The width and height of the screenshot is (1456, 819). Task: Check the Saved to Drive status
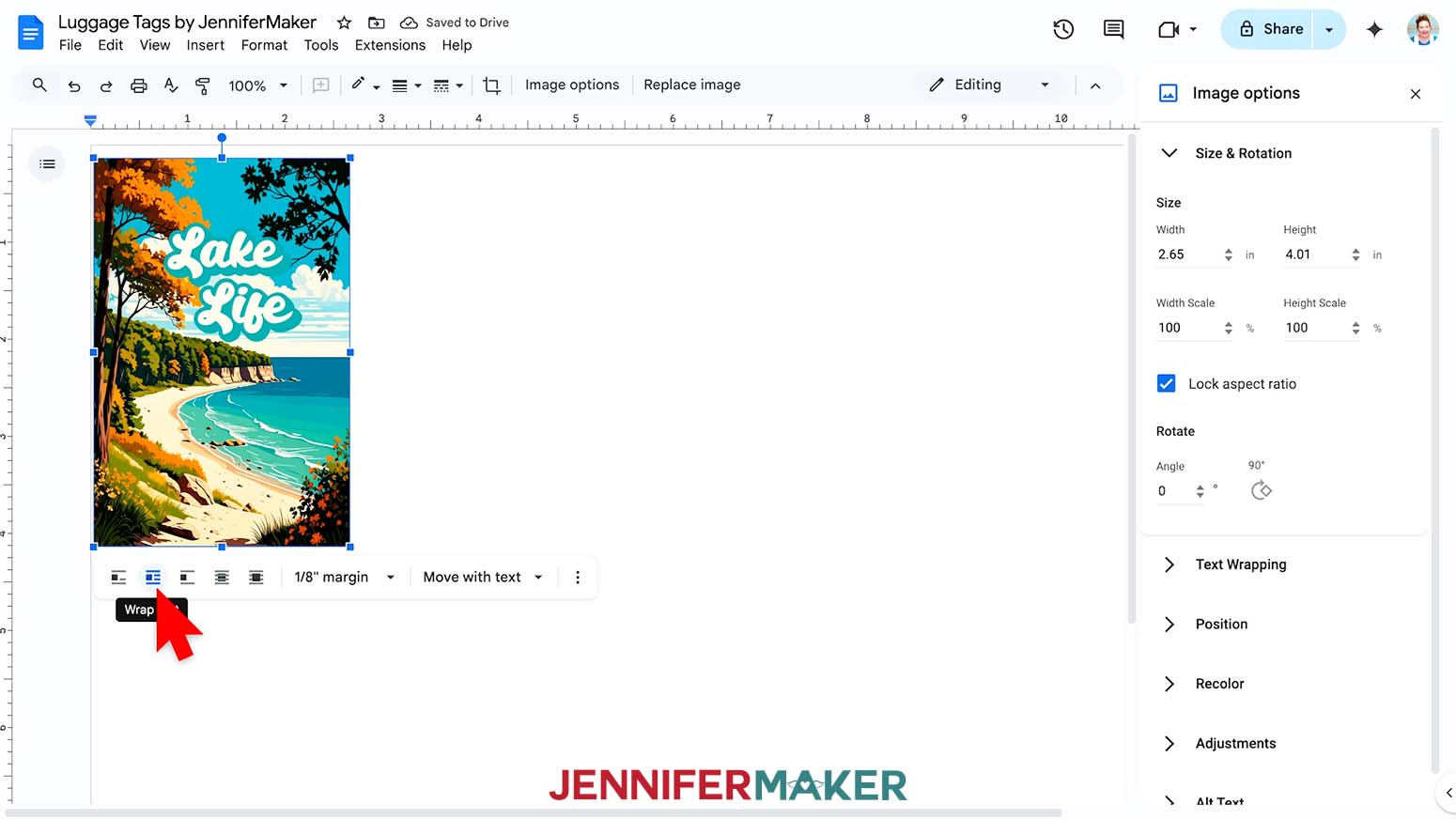455,23
